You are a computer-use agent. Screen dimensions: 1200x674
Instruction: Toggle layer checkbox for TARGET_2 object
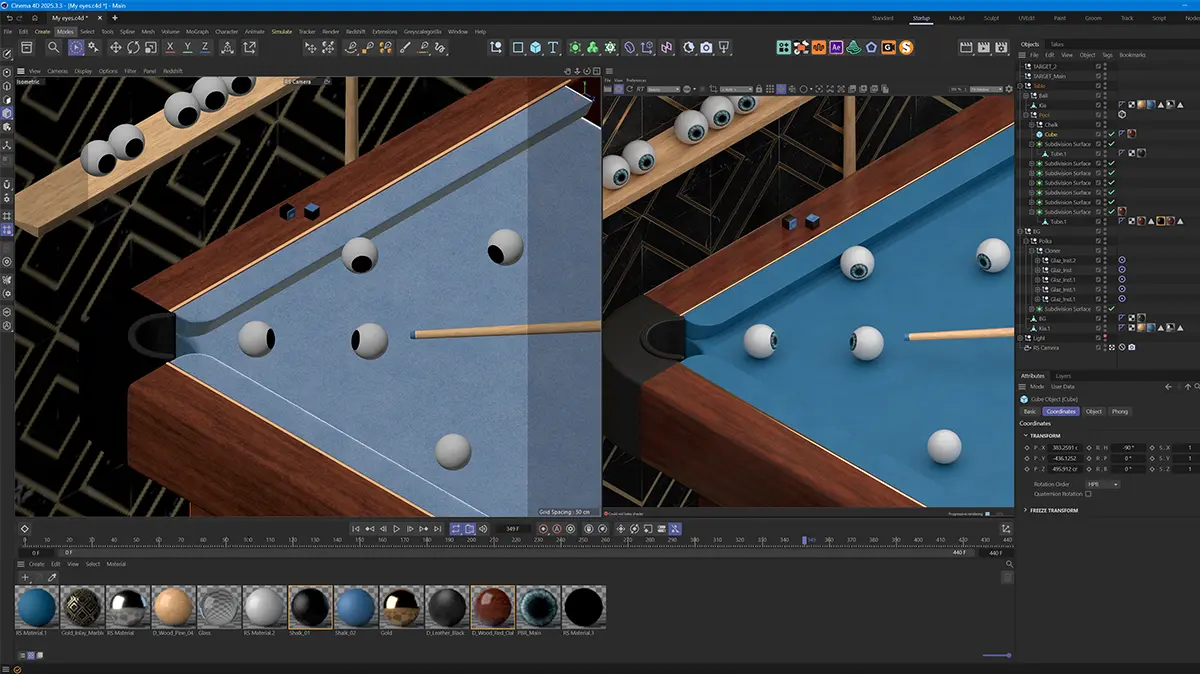tap(1098, 66)
